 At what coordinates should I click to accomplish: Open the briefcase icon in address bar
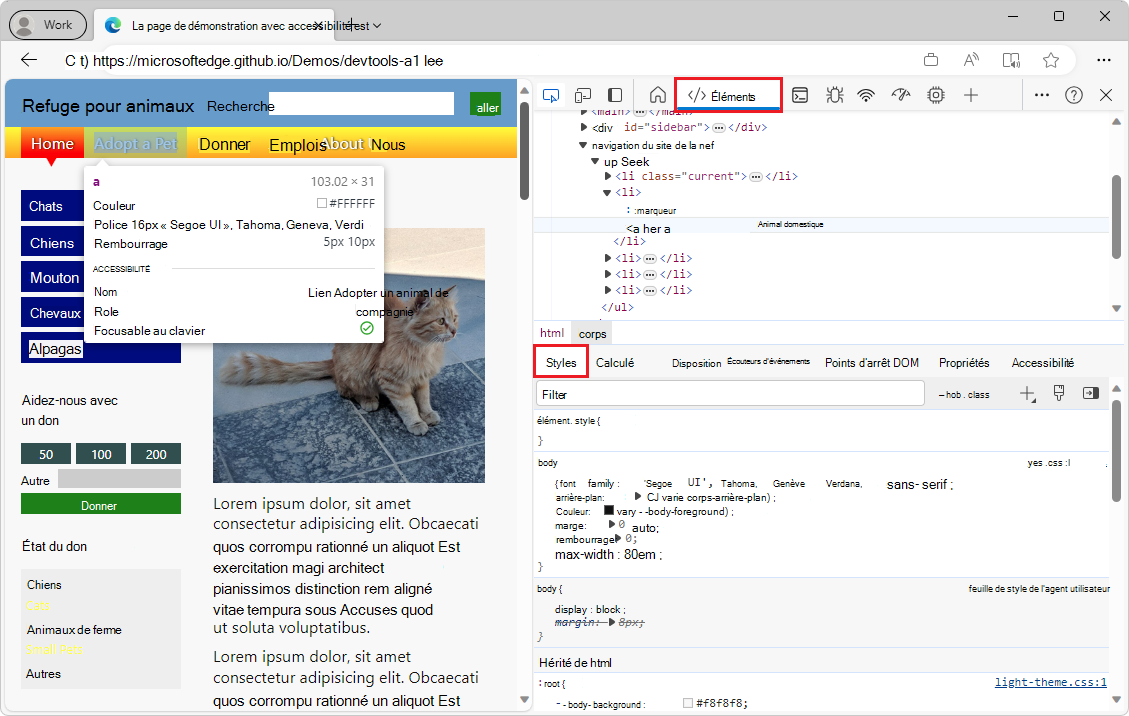pos(931,61)
